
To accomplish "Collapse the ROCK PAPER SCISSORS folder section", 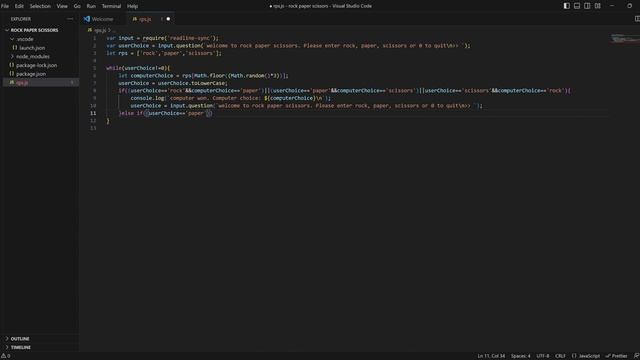I will (x=34, y=30).
